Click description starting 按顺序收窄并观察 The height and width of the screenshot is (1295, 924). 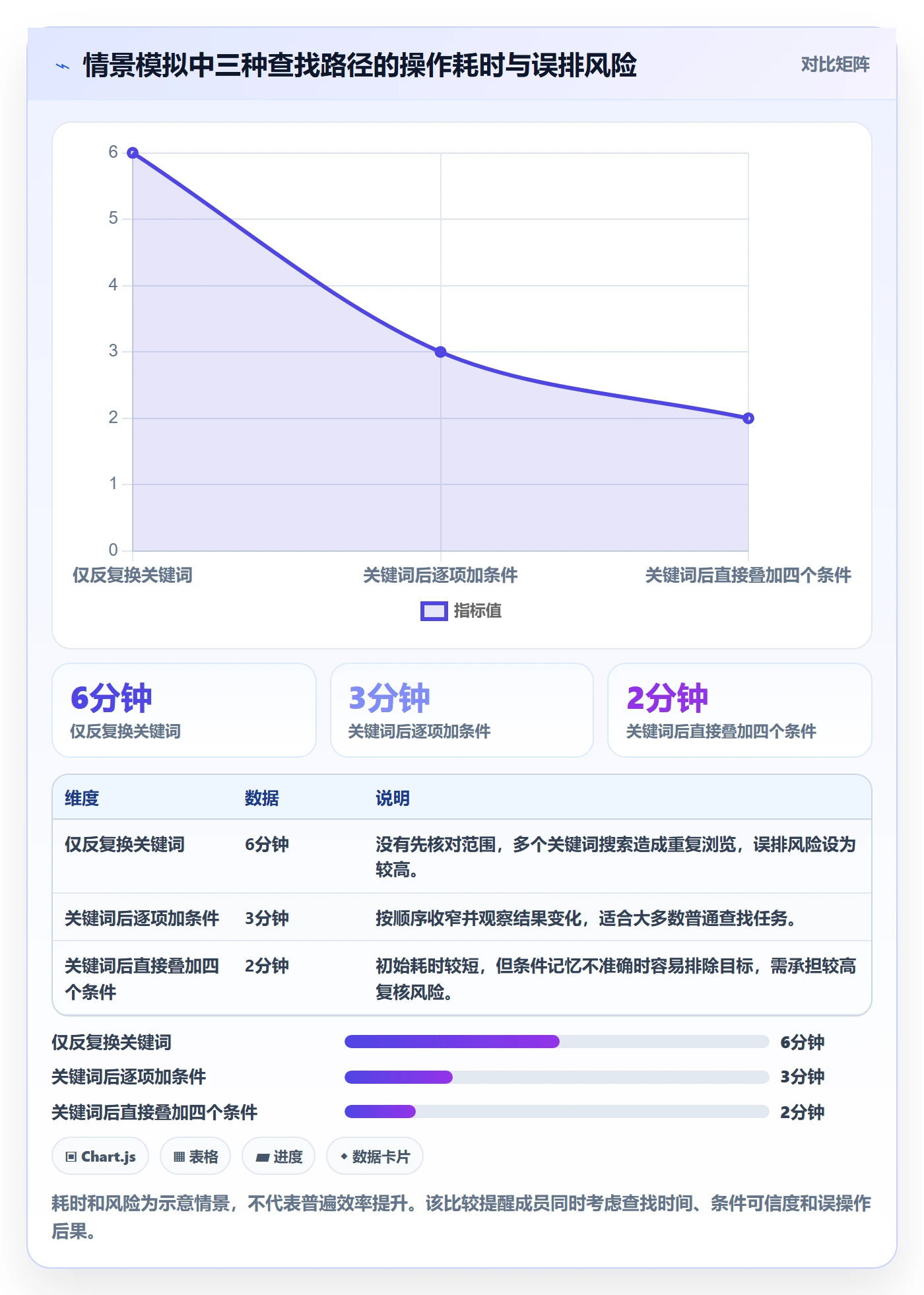coord(586,919)
